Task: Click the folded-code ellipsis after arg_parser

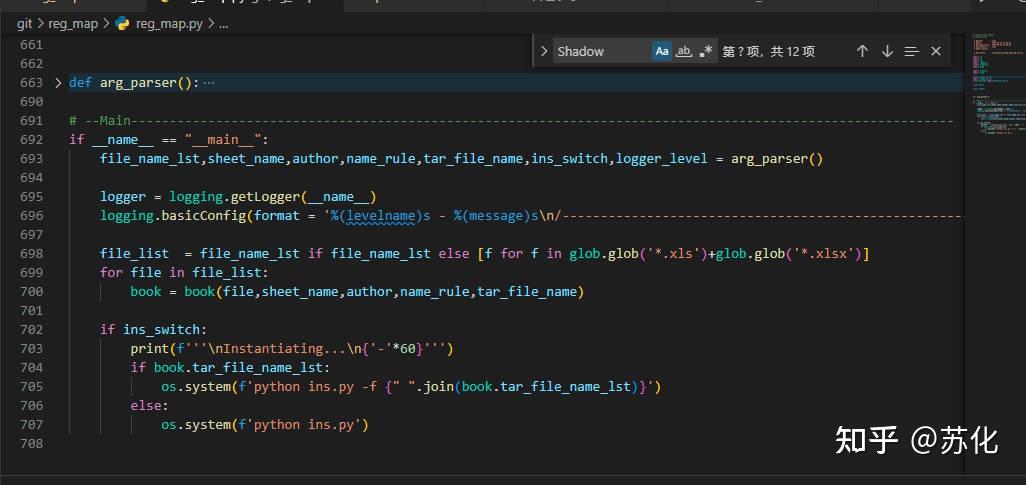Action: [x=209, y=83]
